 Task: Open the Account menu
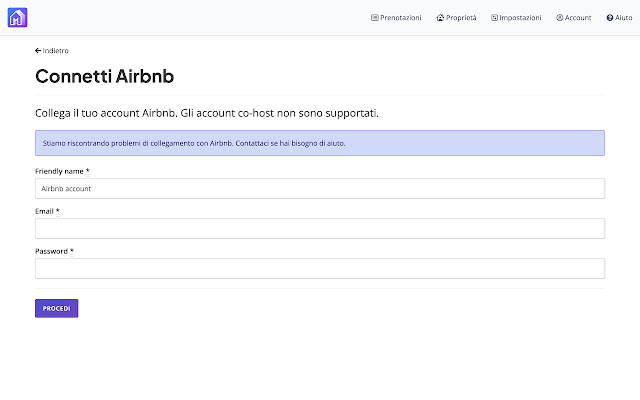point(573,18)
